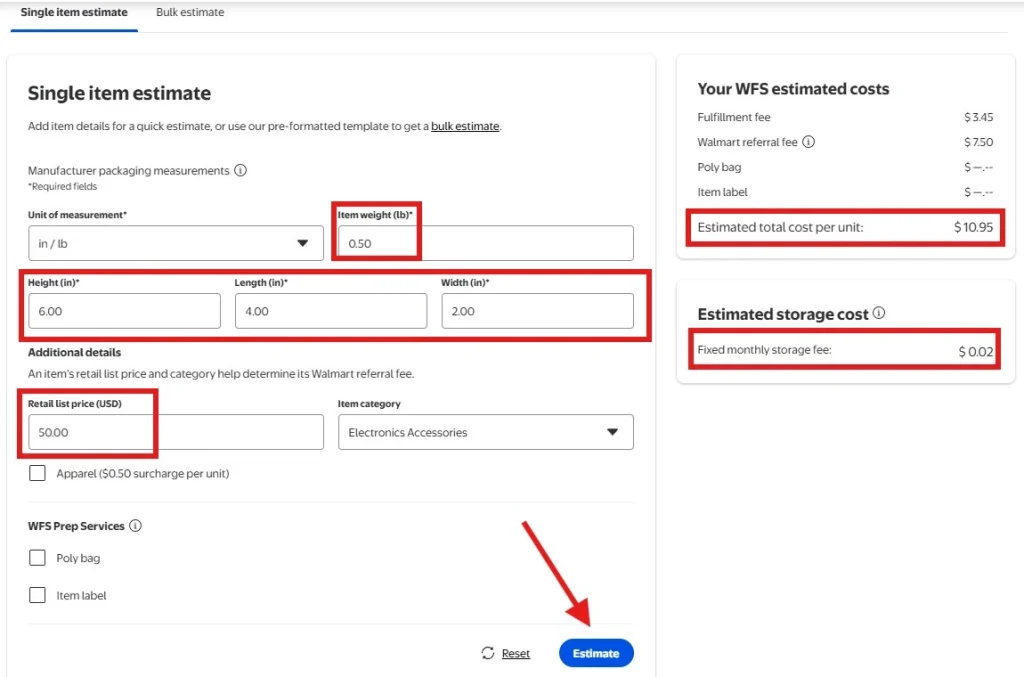Image resolution: width=1024 pixels, height=677 pixels.
Task: Show Estimated storage cost info
Action: (x=878, y=313)
